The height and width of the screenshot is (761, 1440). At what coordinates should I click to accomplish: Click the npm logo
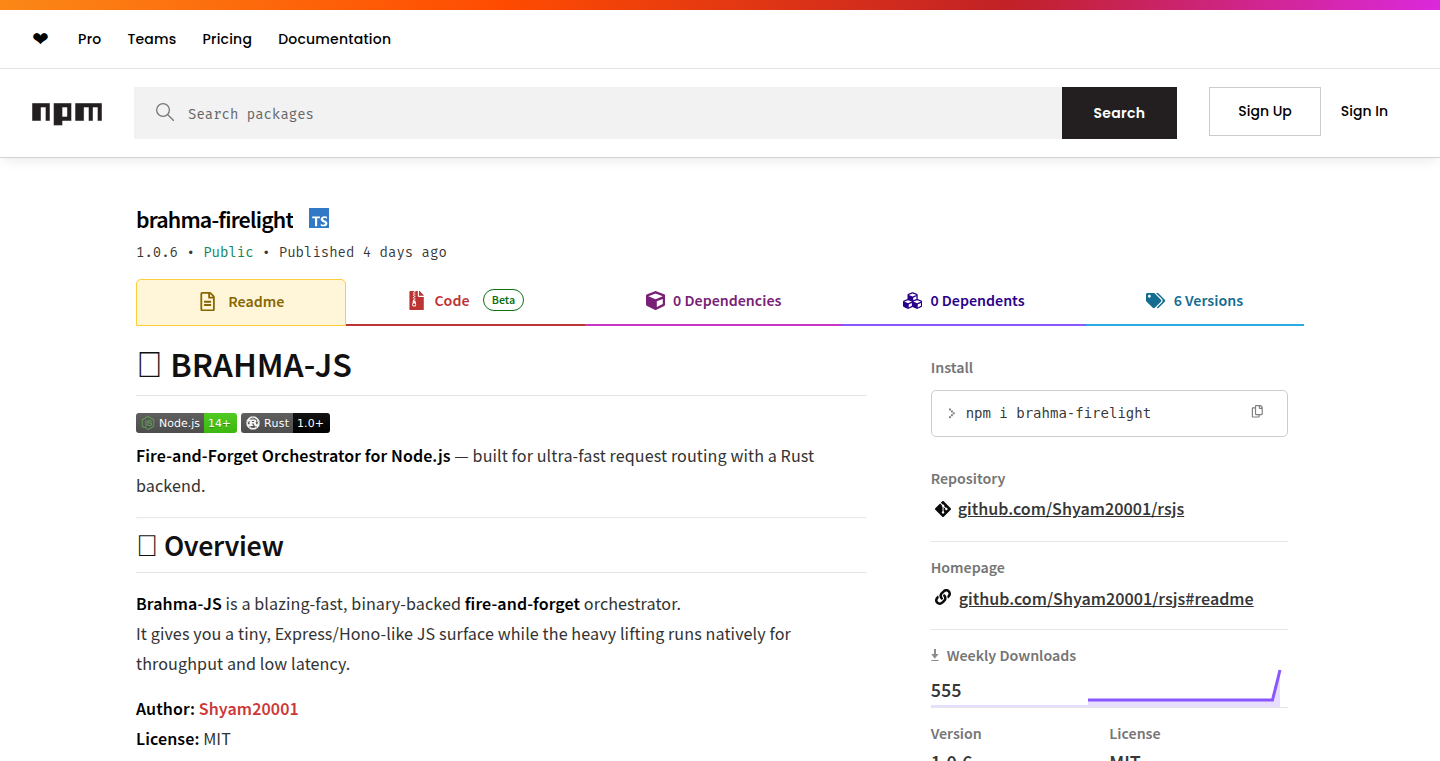click(67, 113)
